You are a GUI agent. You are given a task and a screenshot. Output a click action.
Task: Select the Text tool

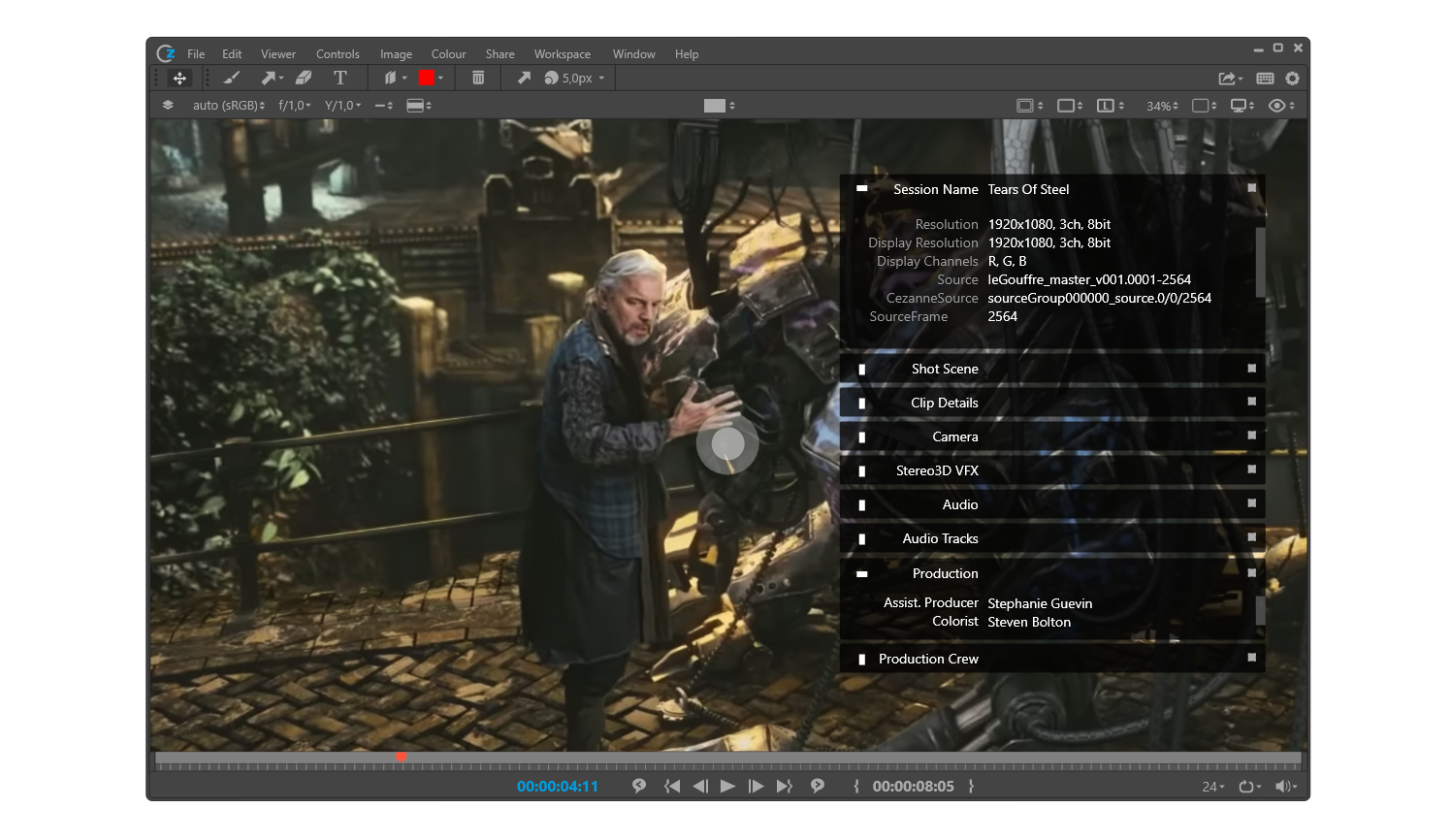(x=340, y=78)
